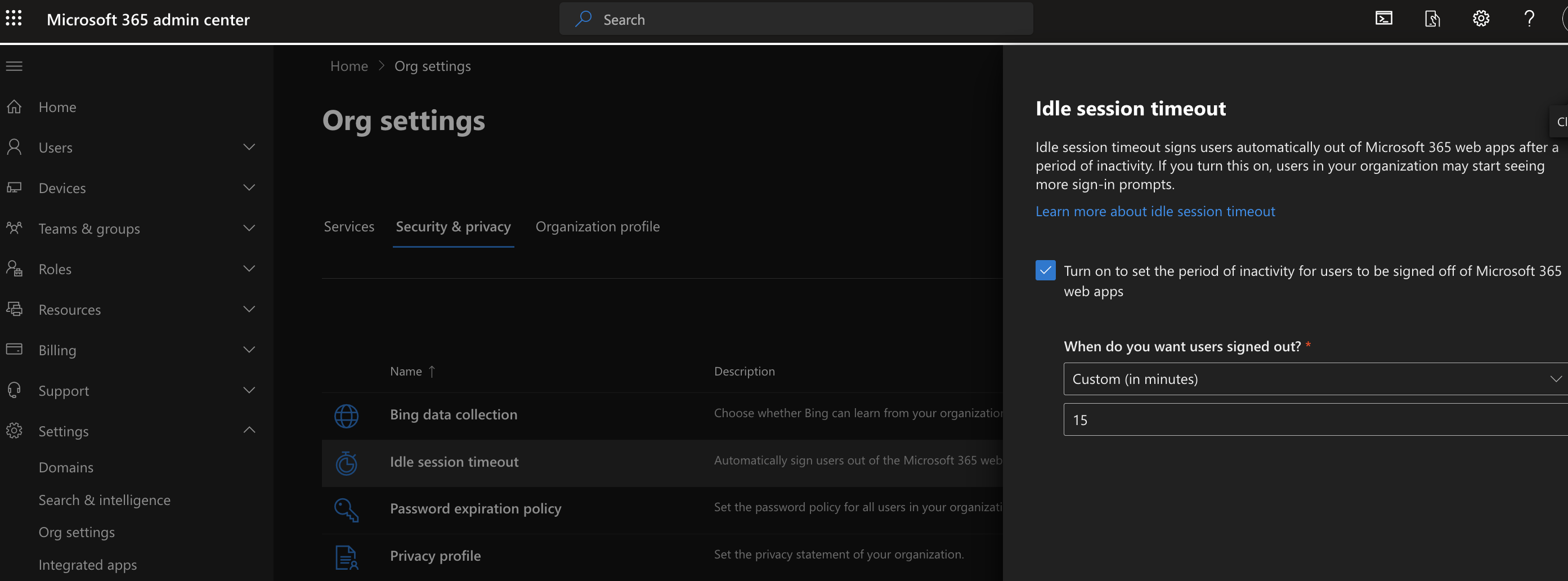Open the app launcher waffle icon
Screen dimensions: 1568x581
coord(14,19)
